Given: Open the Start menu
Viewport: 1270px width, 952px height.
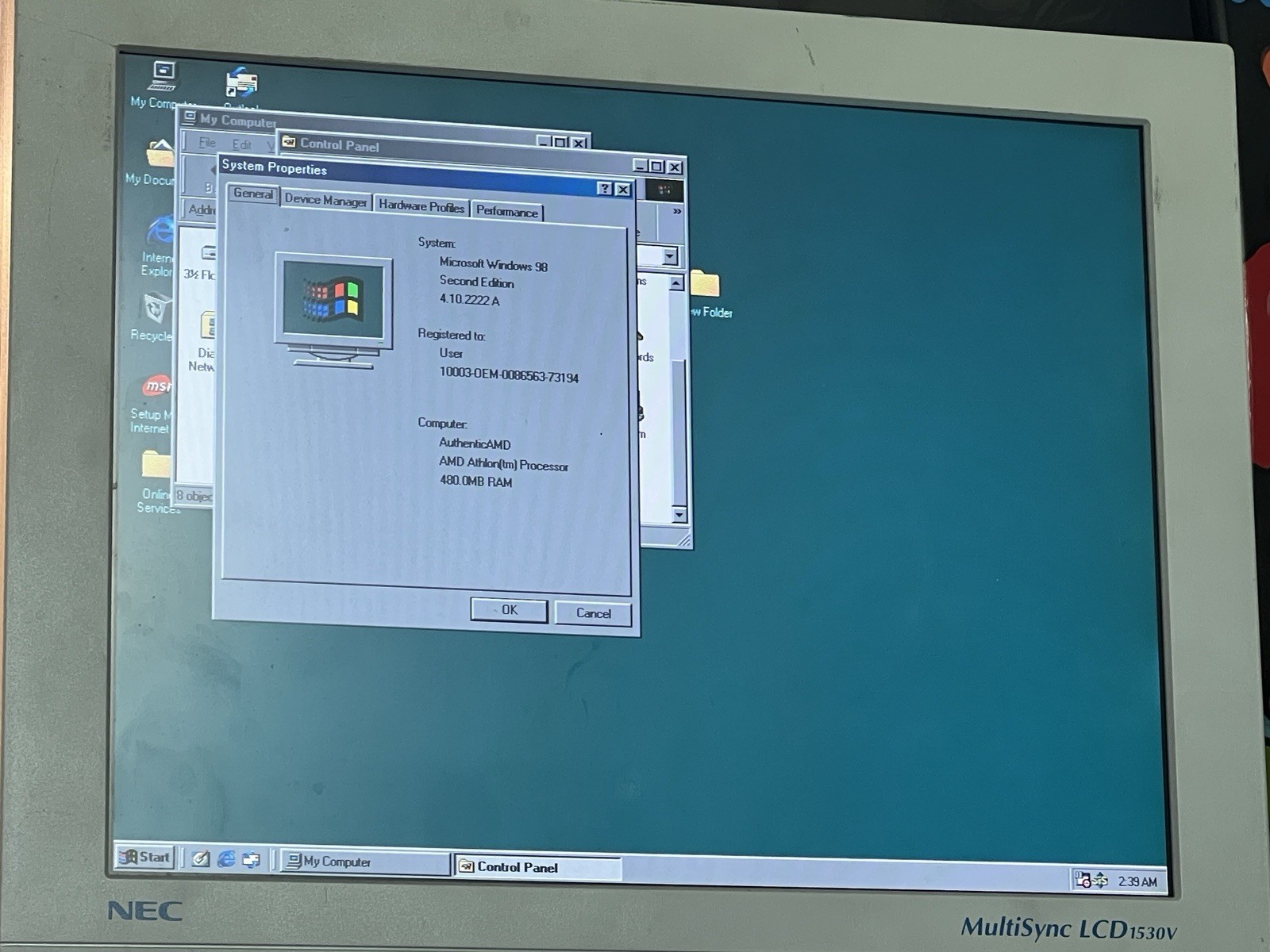Looking at the screenshot, I should 145,857.
